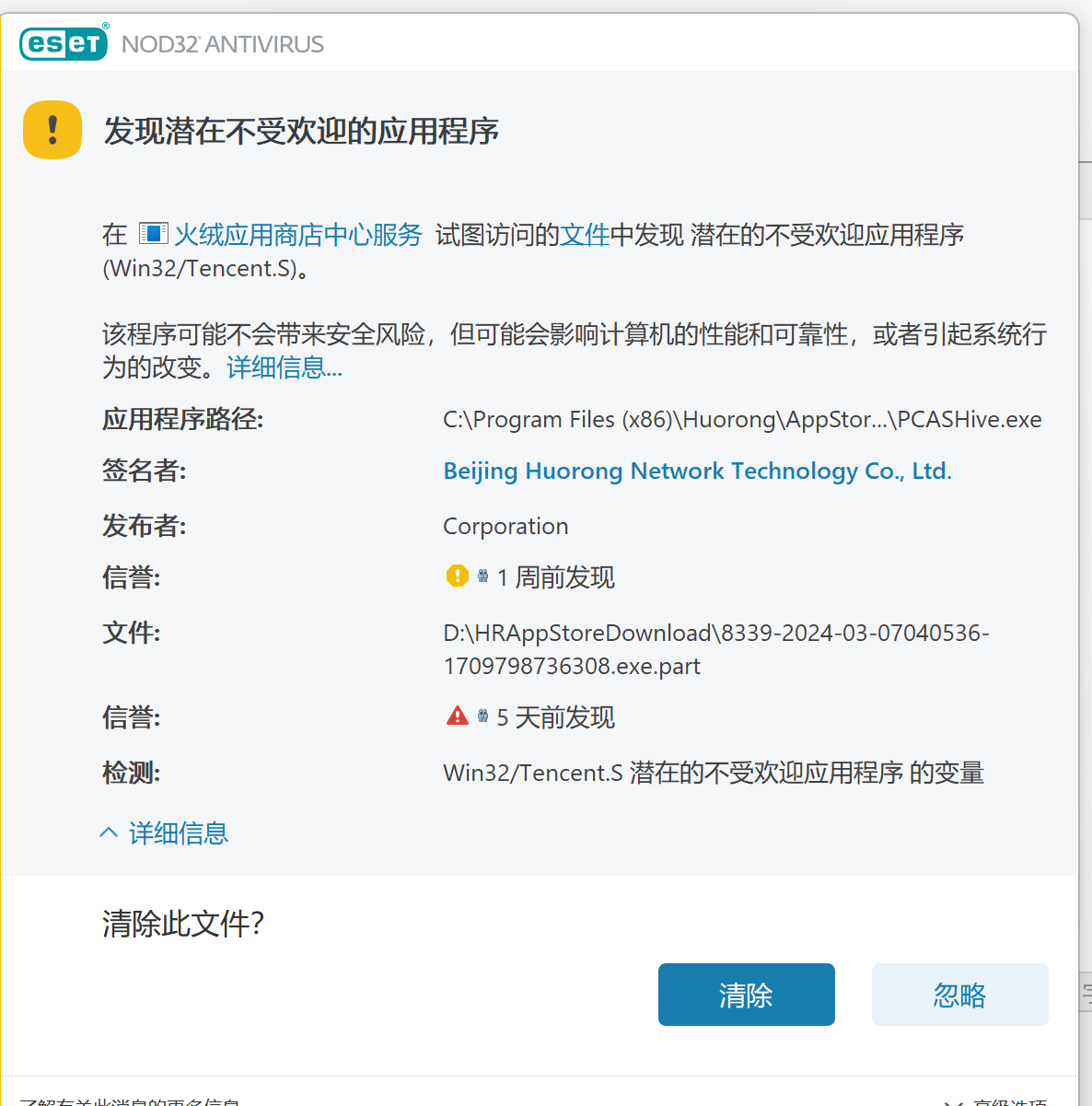Screen dimensions: 1092x1106
Task: Click the Huorong app icon before the service name
Action: [154, 233]
